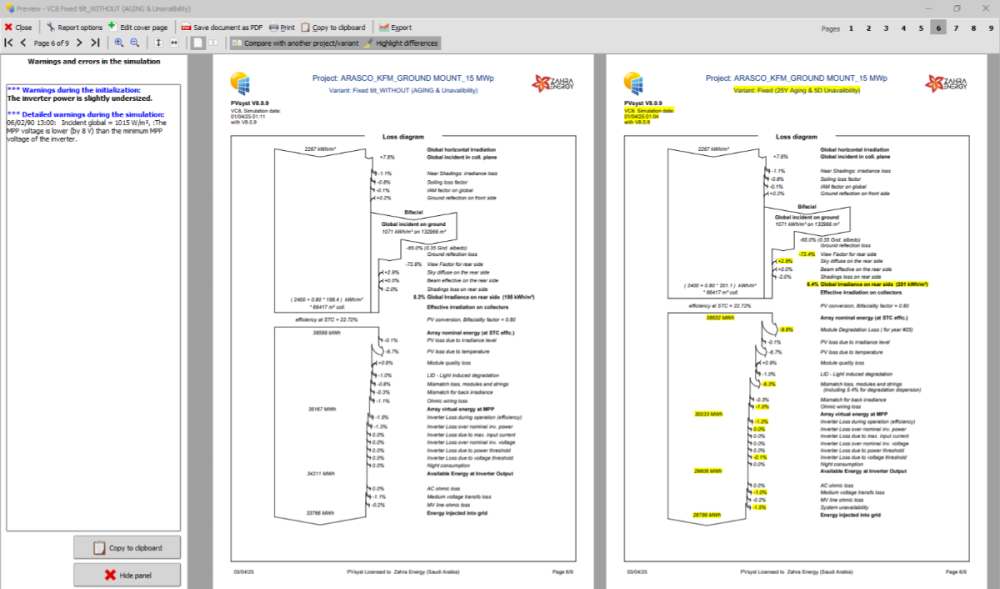Zoom out of the report preview

click(135, 43)
